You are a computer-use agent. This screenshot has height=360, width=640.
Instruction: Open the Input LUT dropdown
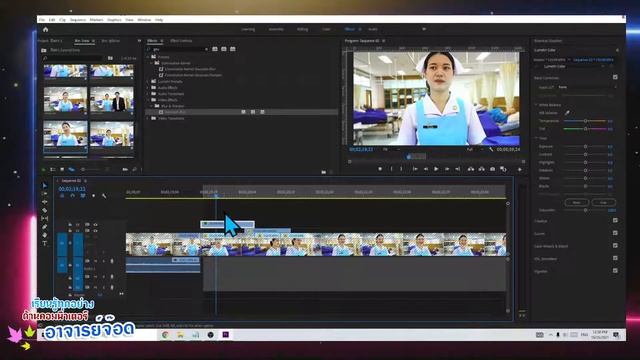point(586,87)
